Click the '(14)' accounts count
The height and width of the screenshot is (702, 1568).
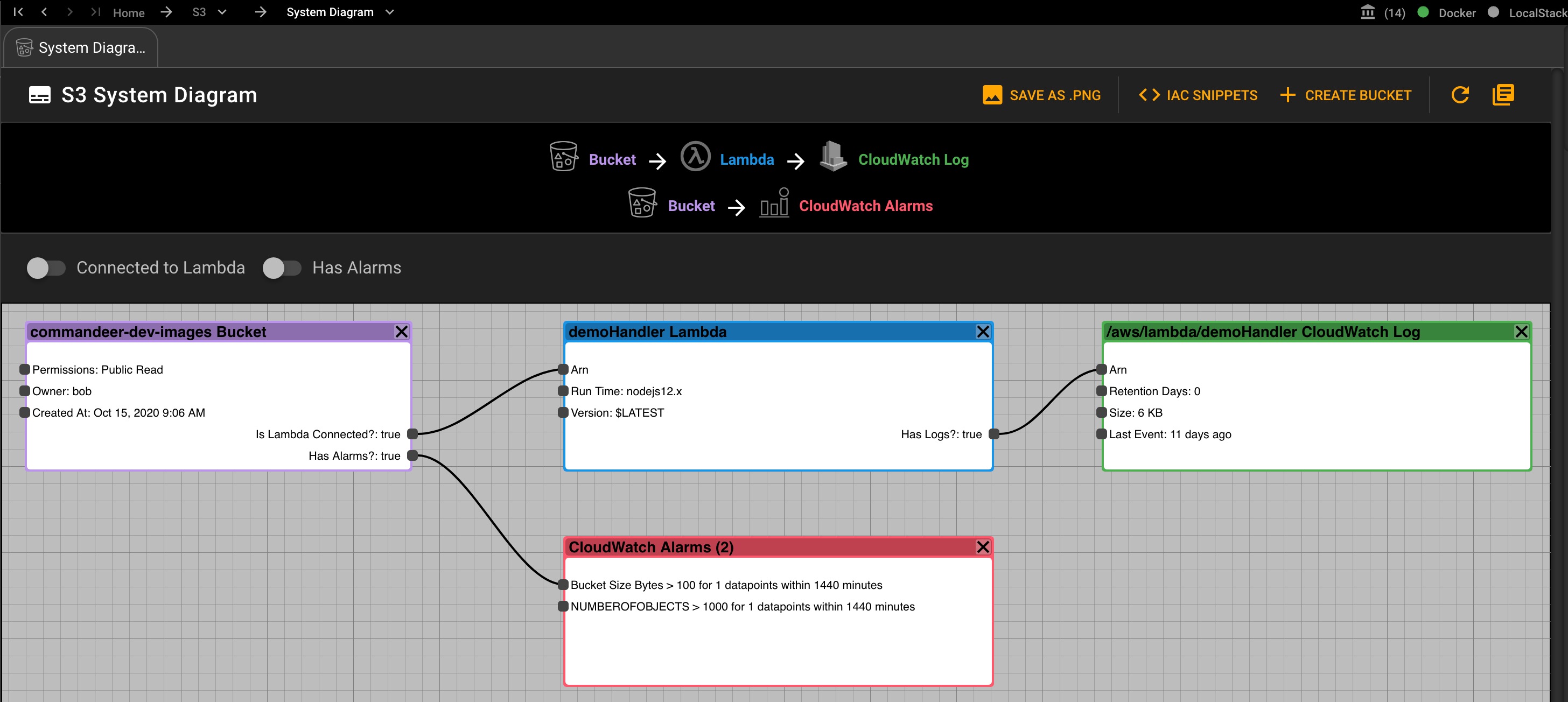[1395, 13]
